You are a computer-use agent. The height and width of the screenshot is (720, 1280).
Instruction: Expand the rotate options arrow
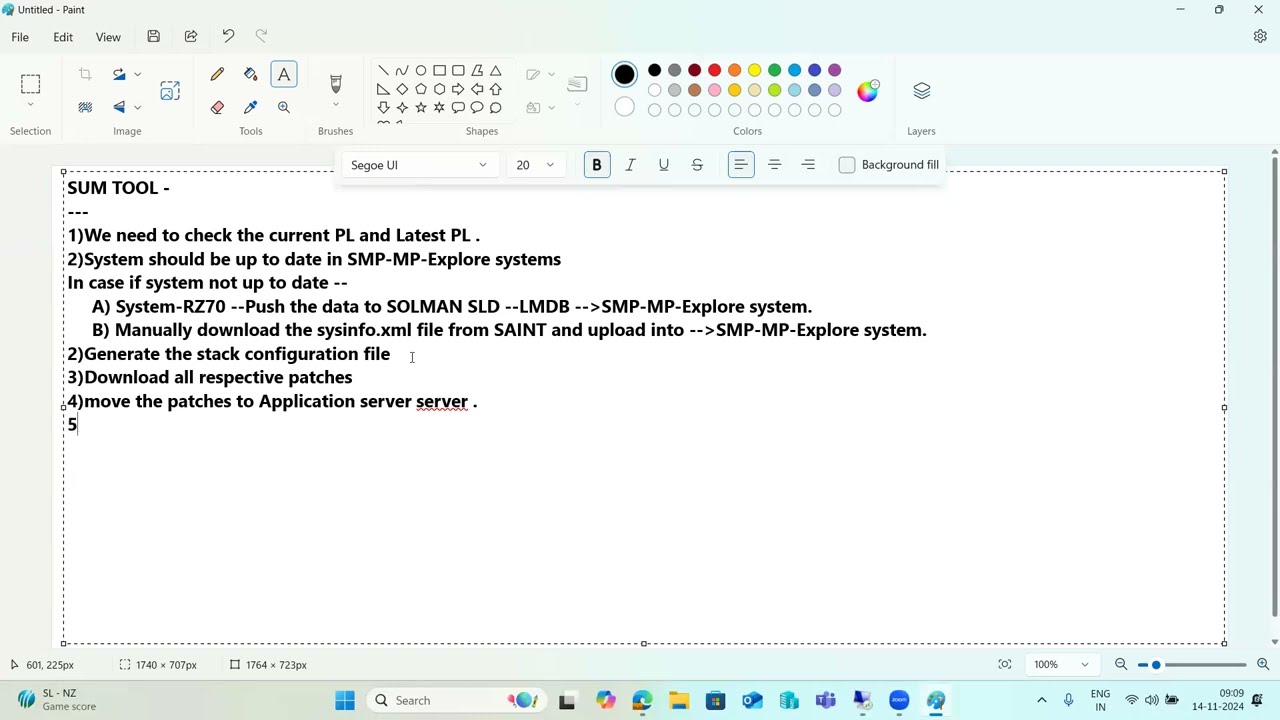(138, 74)
